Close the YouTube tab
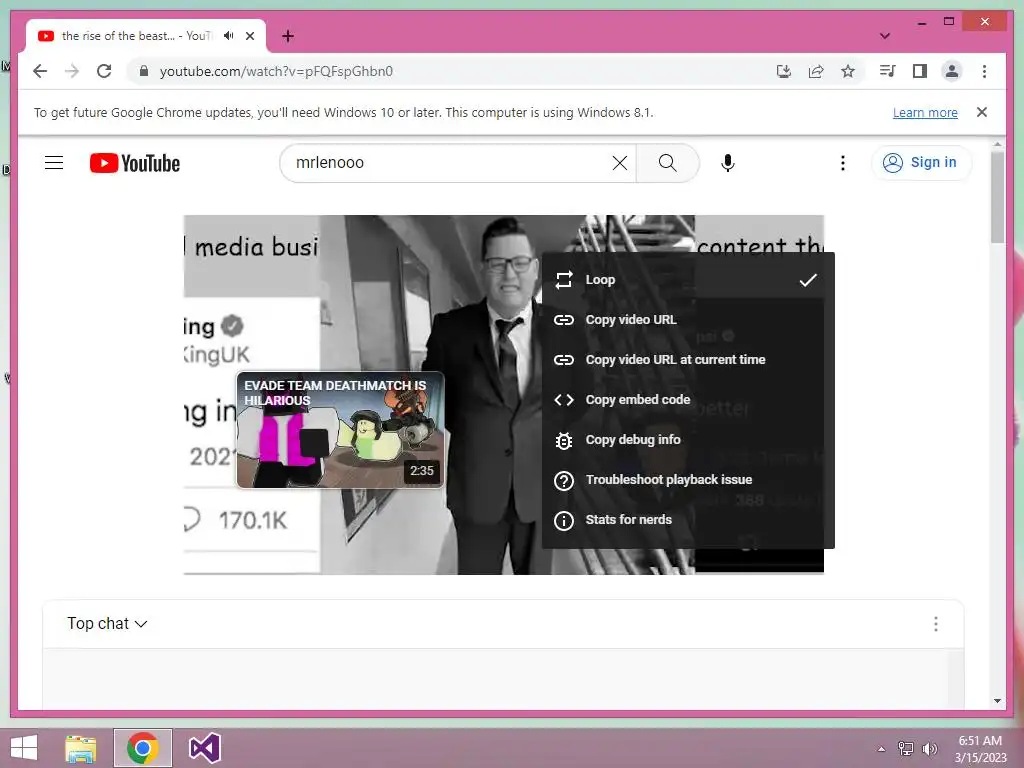This screenshot has height=768, width=1024. [x=249, y=36]
